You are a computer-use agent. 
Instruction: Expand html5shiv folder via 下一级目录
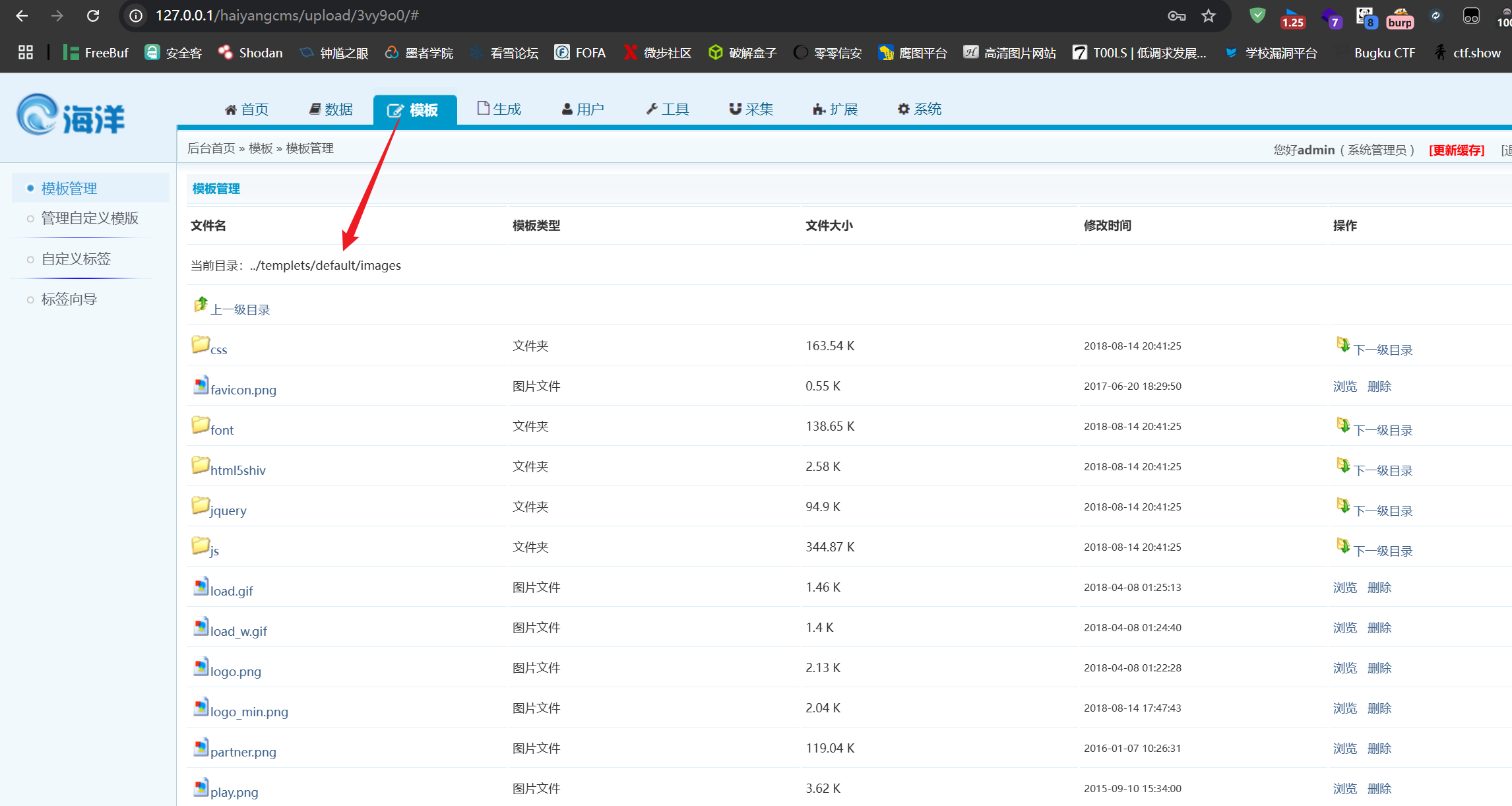tap(1383, 470)
